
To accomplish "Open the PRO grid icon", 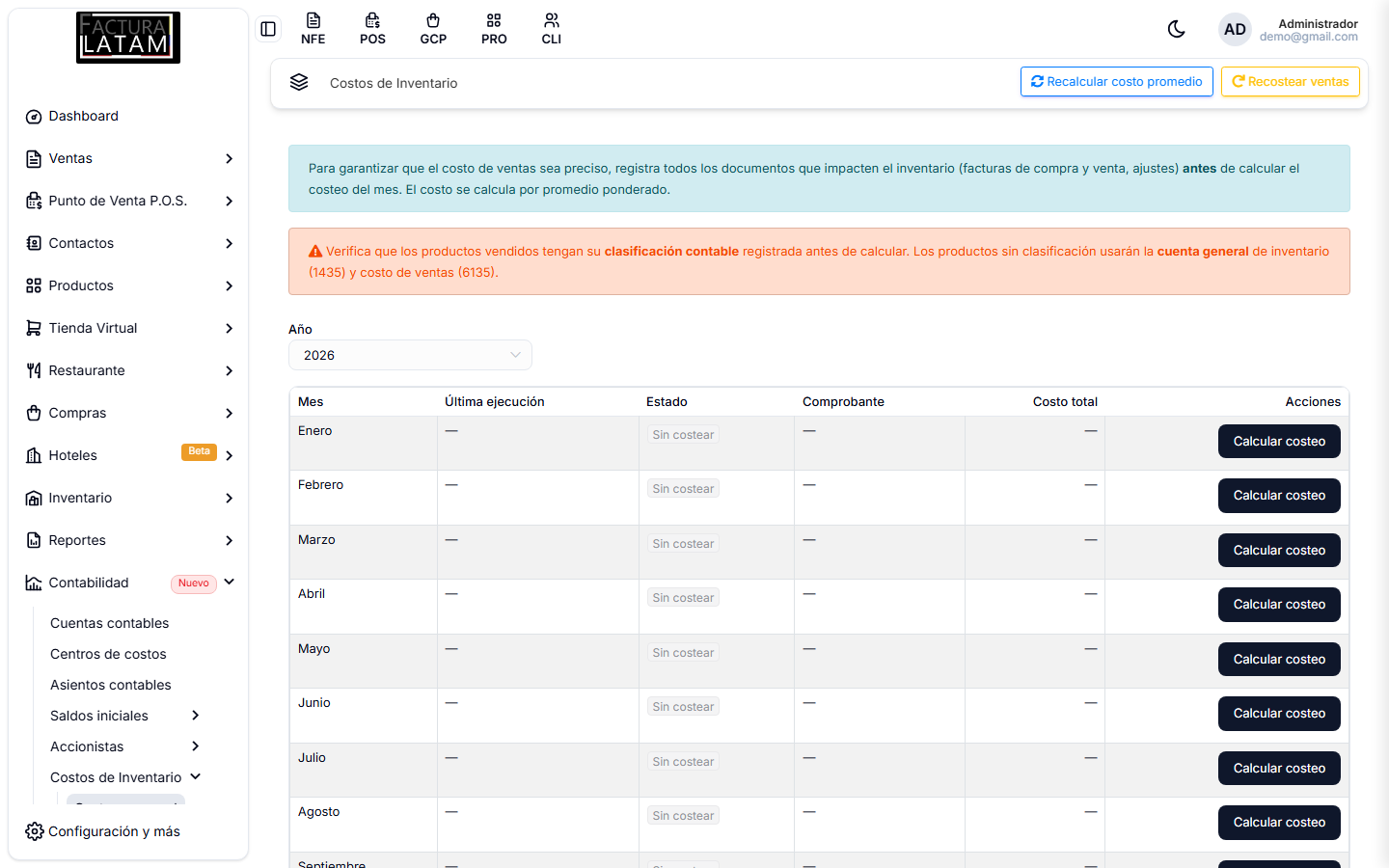I will (x=494, y=29).
